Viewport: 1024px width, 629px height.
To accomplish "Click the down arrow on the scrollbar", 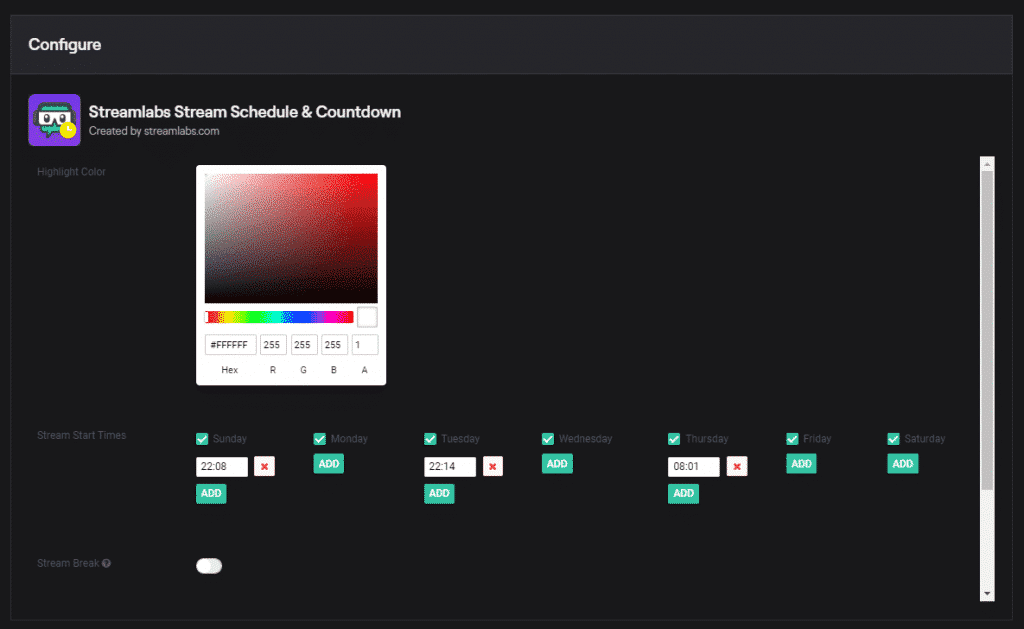I will point(988,593).
